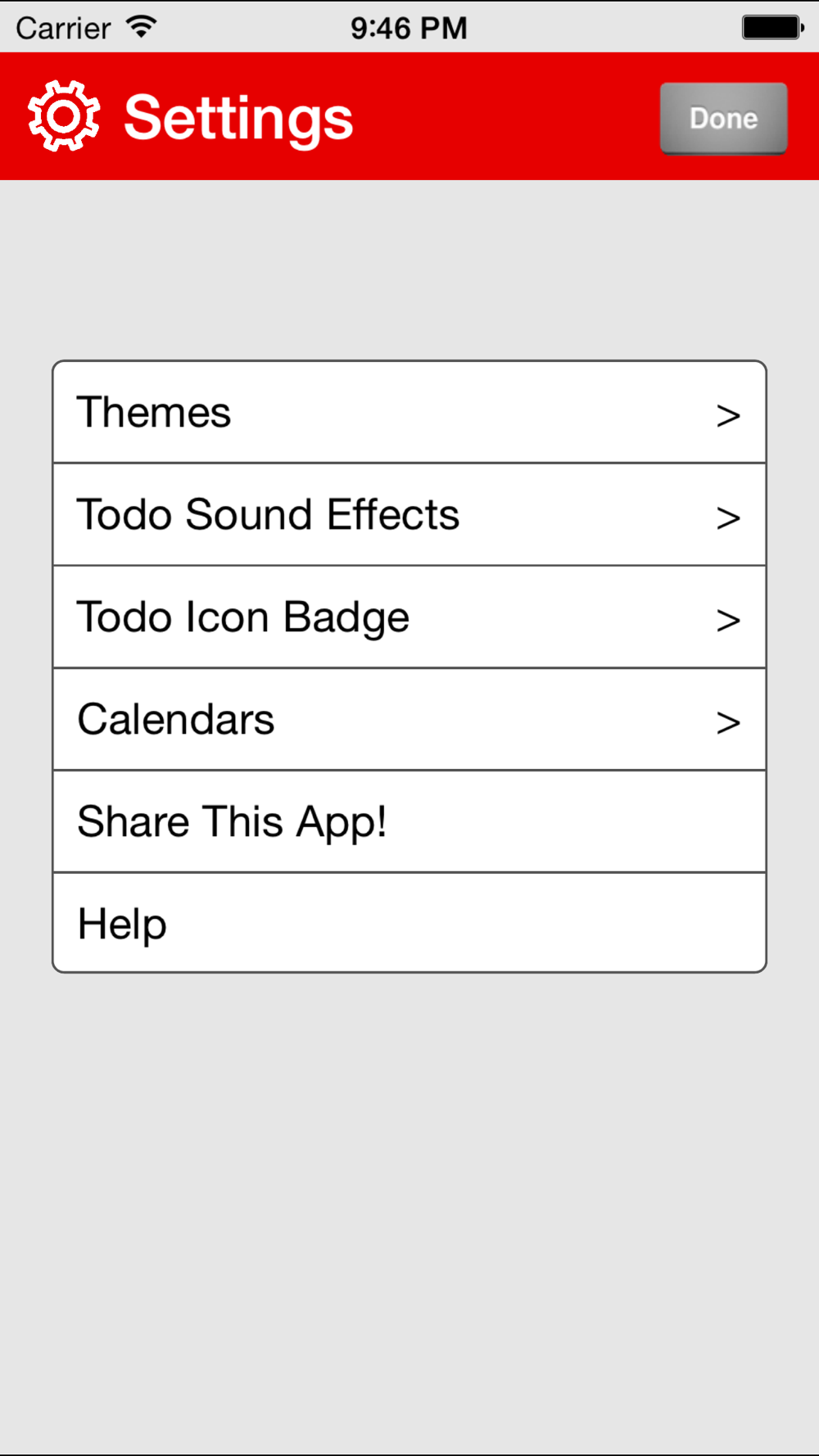Screen dimensions: 819x1456
Task: Open the Themes settings row
Action: click(x=409, y=412)
